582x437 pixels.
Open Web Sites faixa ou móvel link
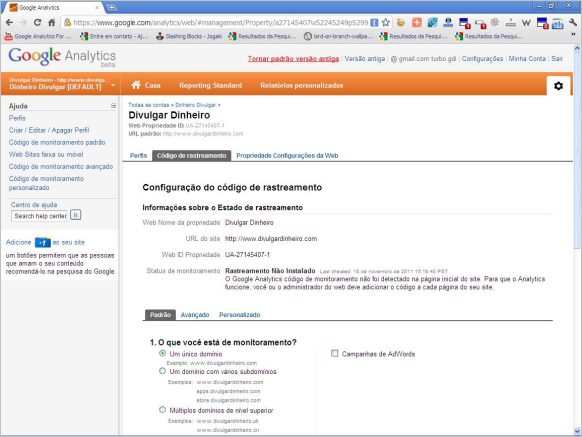pyautogui.click(x=46, y=154)
